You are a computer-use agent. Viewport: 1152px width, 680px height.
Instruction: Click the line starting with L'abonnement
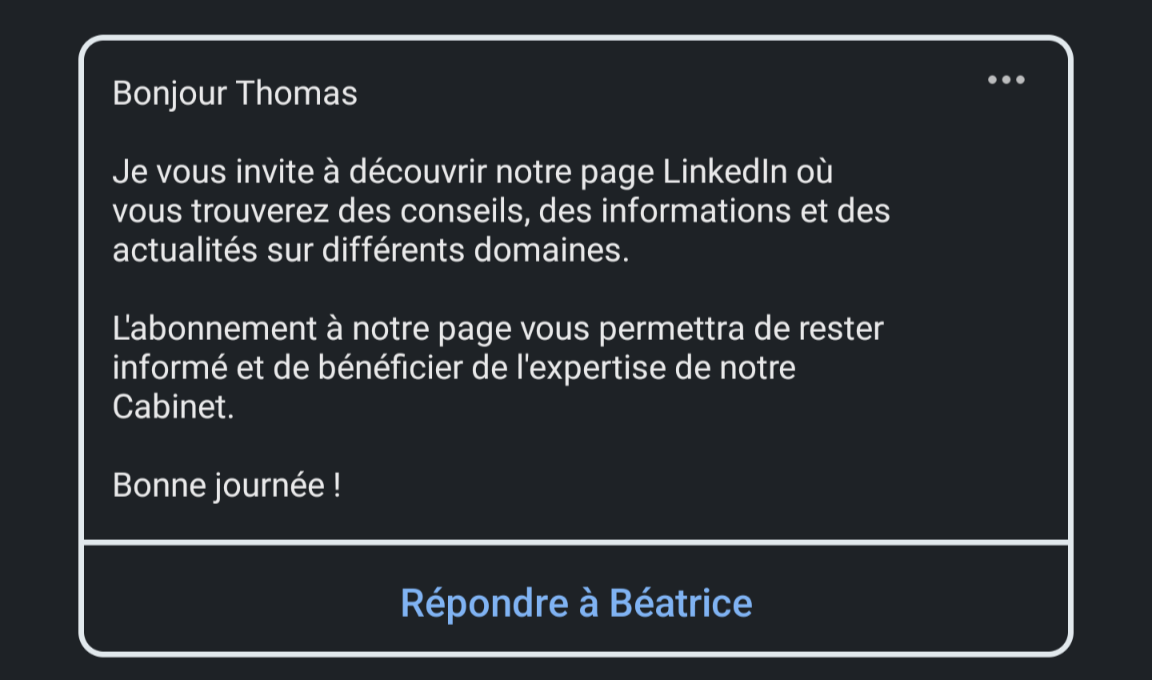point(498,329)
